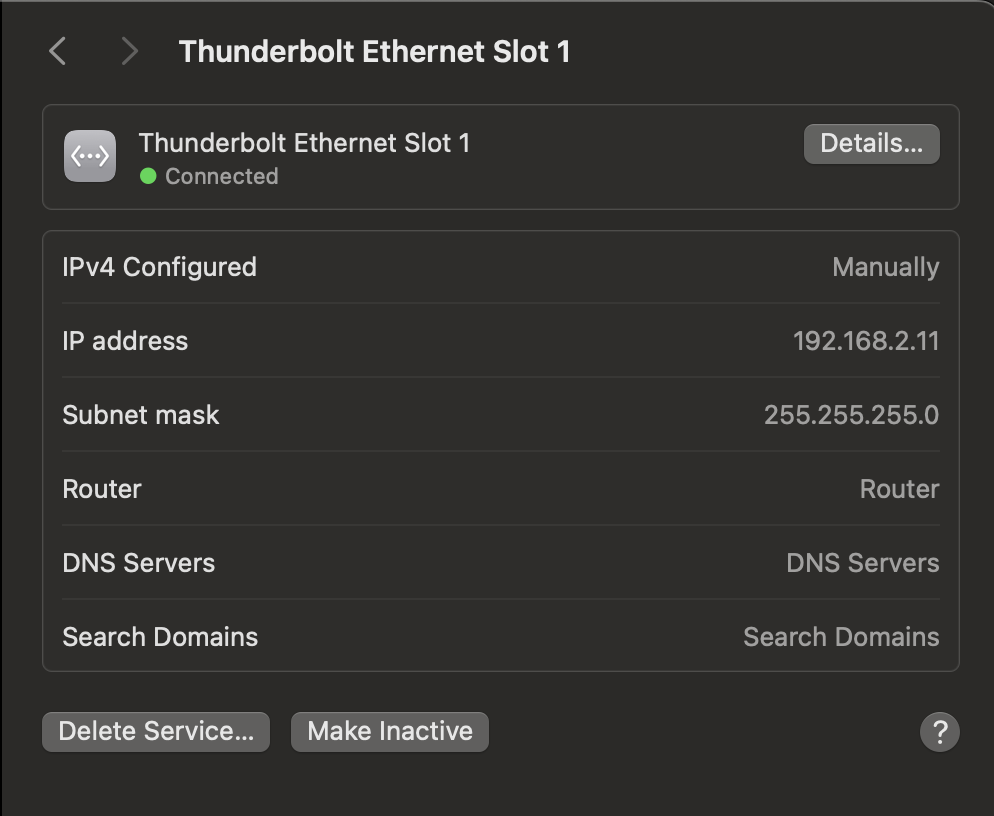
Task: Click the subnet mask value 255.255.255.0
Action: click(x=851, y=415)
